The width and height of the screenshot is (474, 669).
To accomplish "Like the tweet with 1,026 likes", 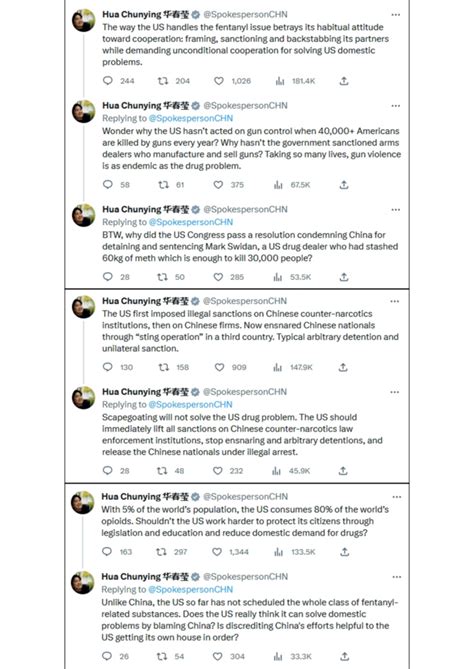I will 218,81.
